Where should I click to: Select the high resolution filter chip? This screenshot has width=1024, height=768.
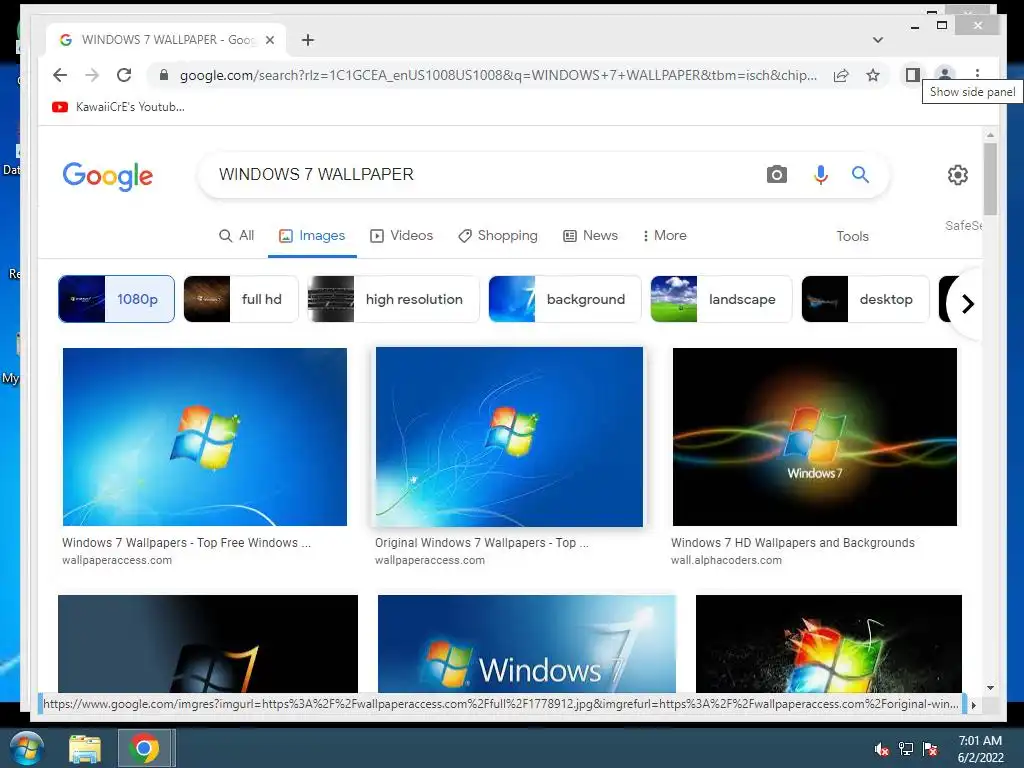click(x=393, y=299)
